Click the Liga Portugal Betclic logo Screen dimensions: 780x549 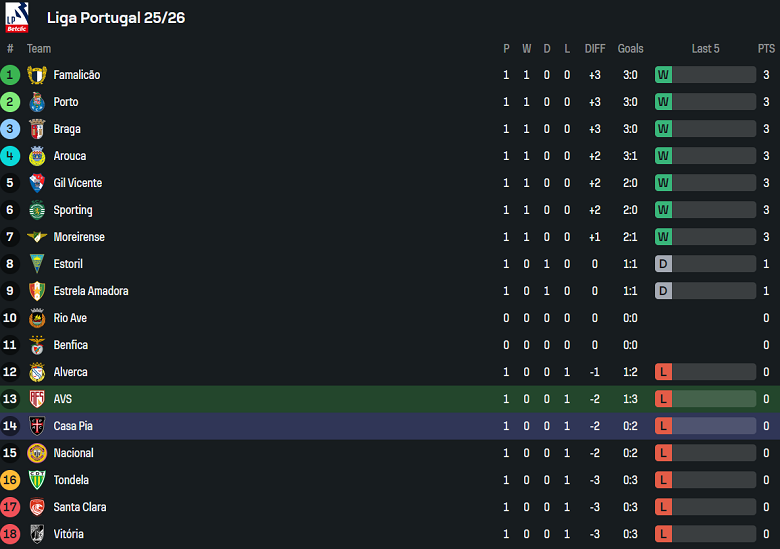(x=17, y=17)
